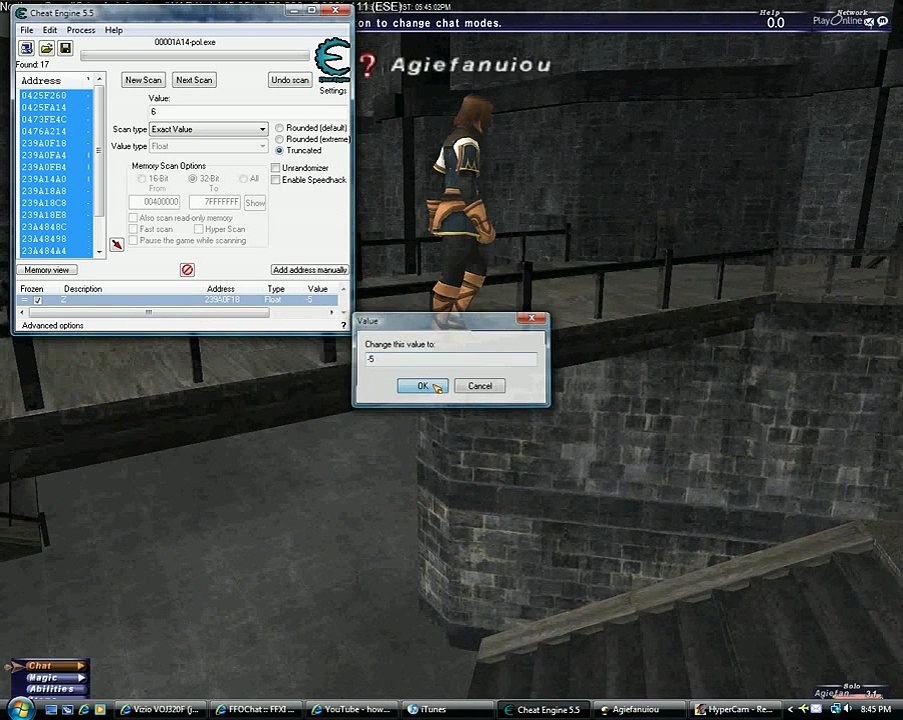Open the game Magic menu entry

[x=55, y=678]
